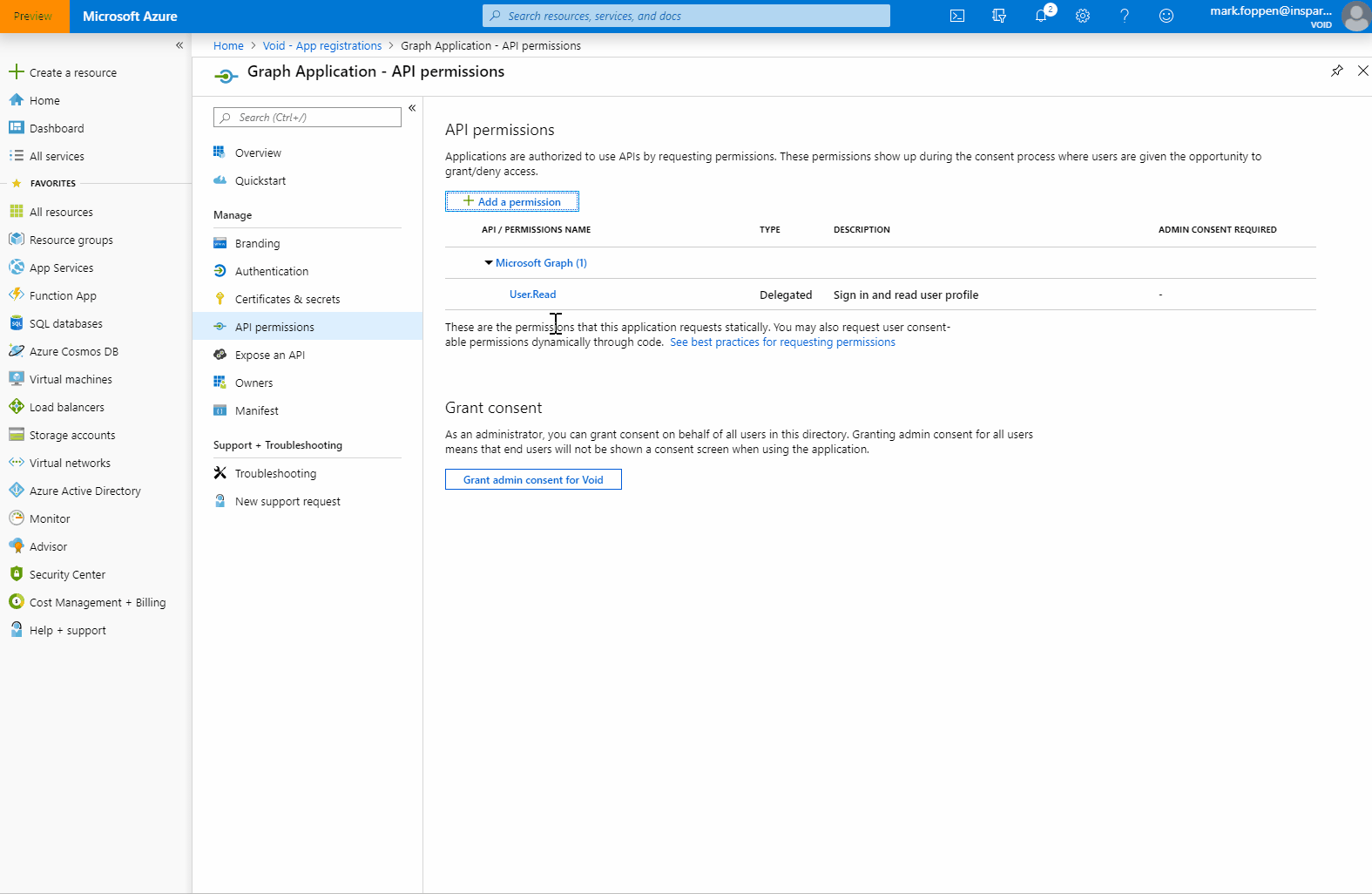
Task: Collapse the main left sidebar with chevrons
Action: [179, 45]
